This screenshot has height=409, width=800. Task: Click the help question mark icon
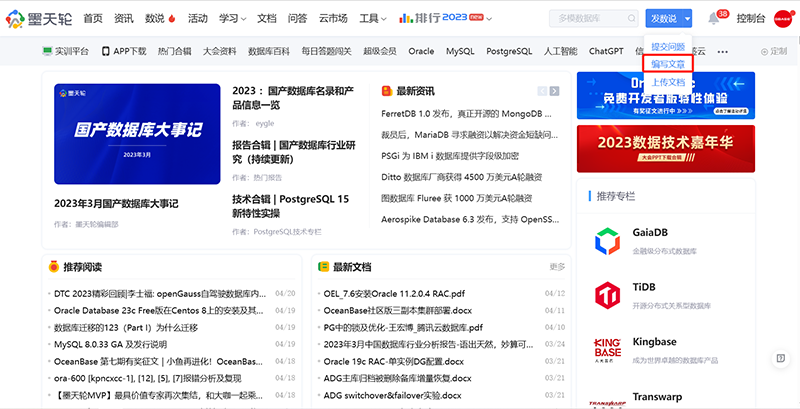(x=781, y=358)
